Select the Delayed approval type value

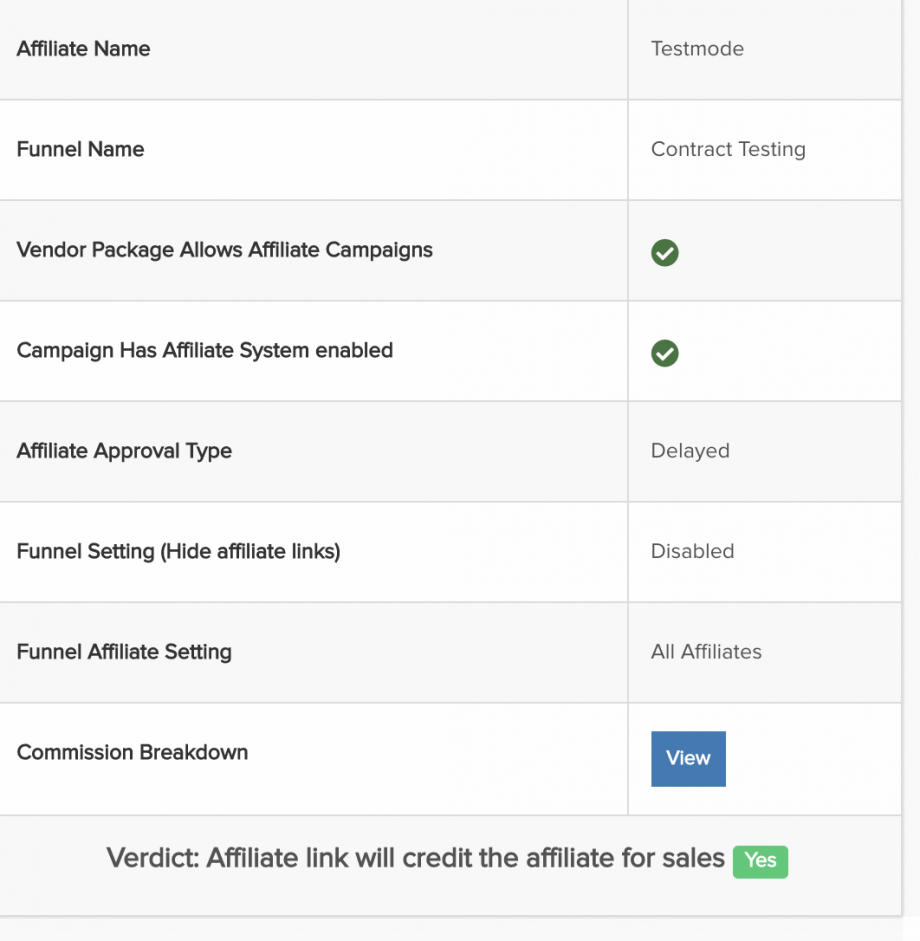tap(690, 450)
